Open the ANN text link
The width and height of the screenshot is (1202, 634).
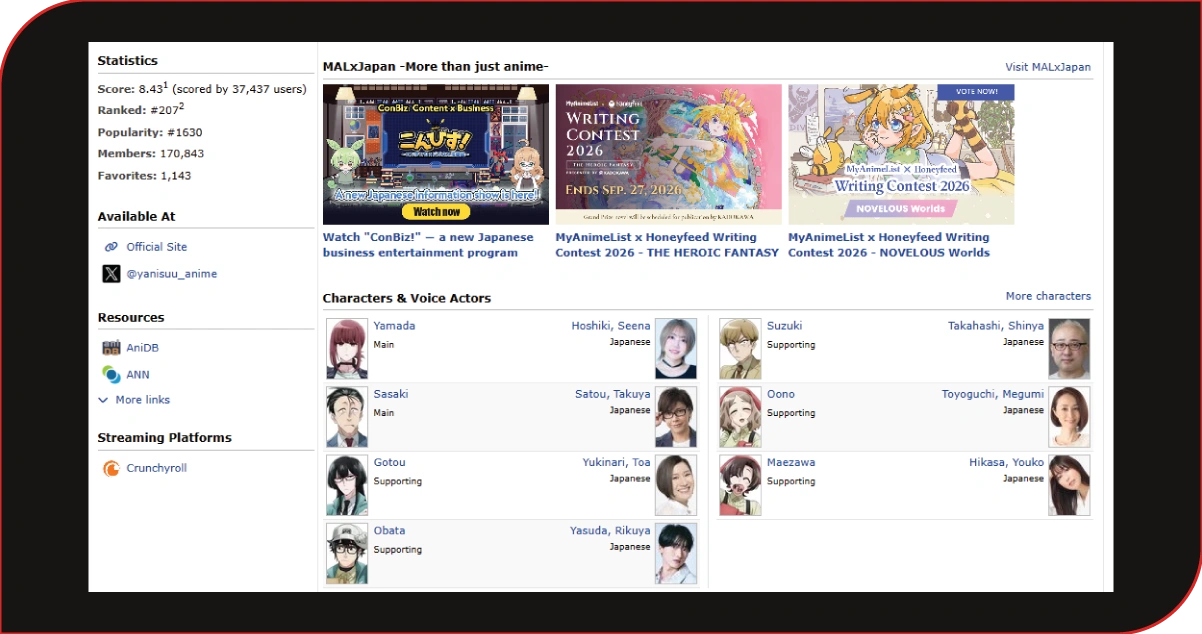(138, 374)
